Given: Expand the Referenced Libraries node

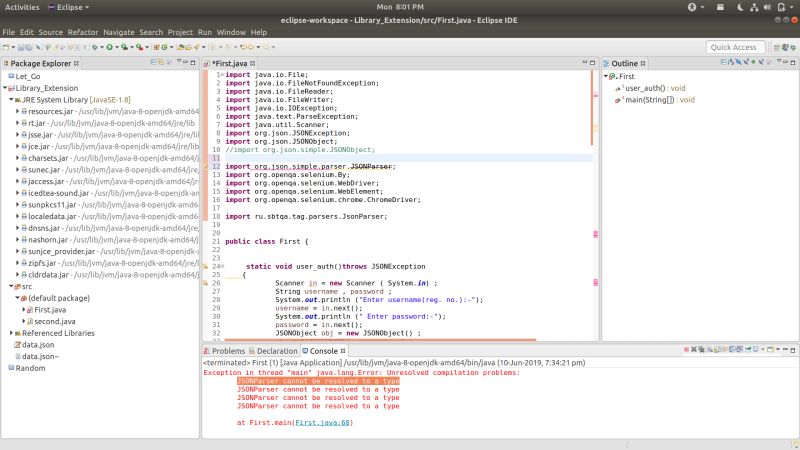Looking at the screenshot, I should [11, 333].
